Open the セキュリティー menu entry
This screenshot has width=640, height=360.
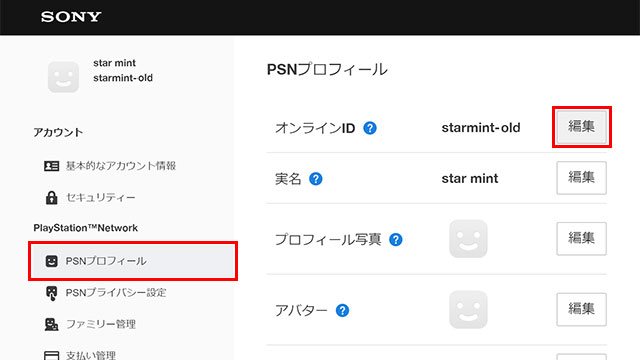pos(100,198)
